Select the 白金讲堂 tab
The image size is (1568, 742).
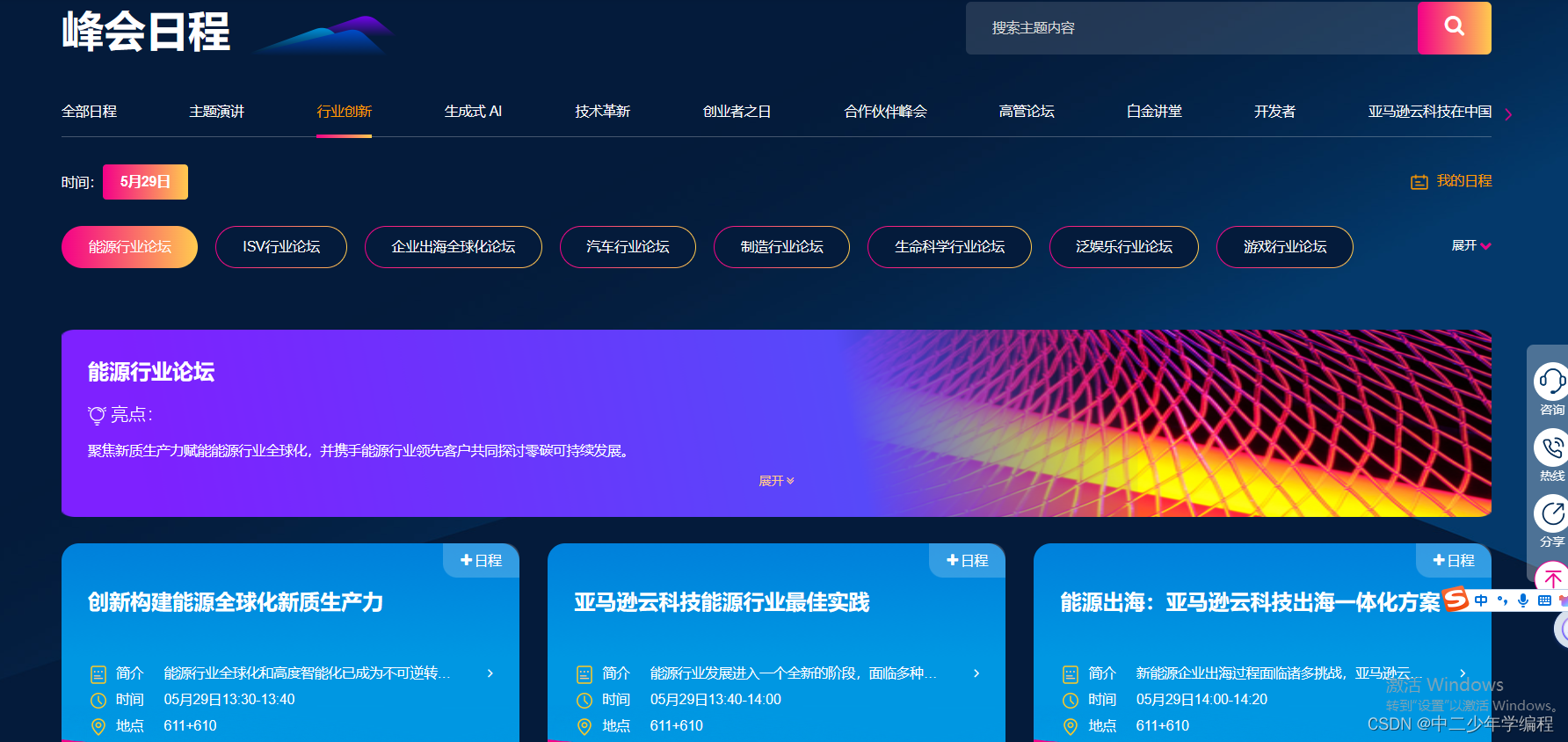tap(1154, 112)
